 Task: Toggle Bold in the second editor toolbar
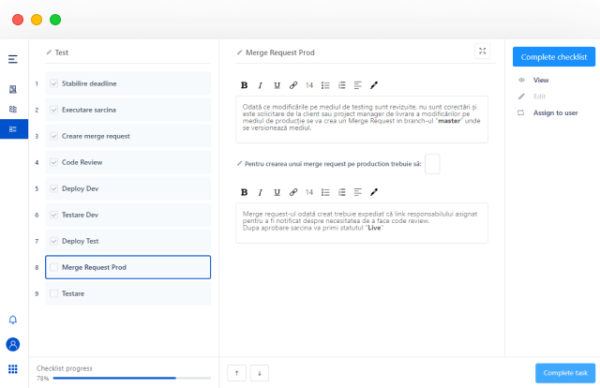point(244,192)
